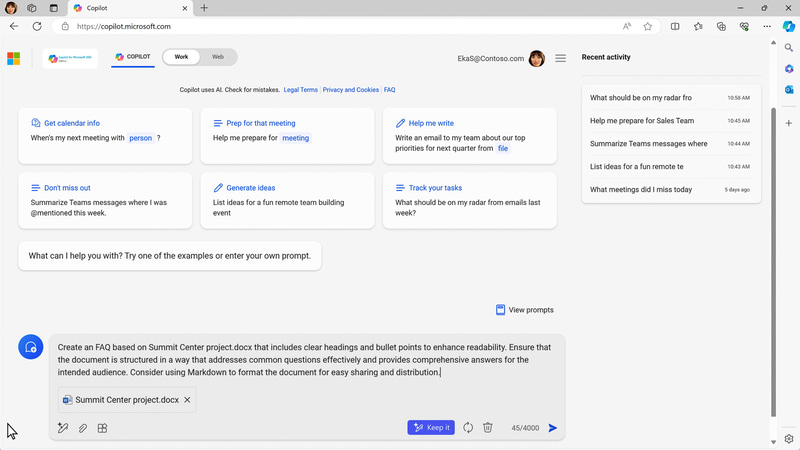
Task: Open the grid plugins icon in prompt box
Action: click(102, 428)
